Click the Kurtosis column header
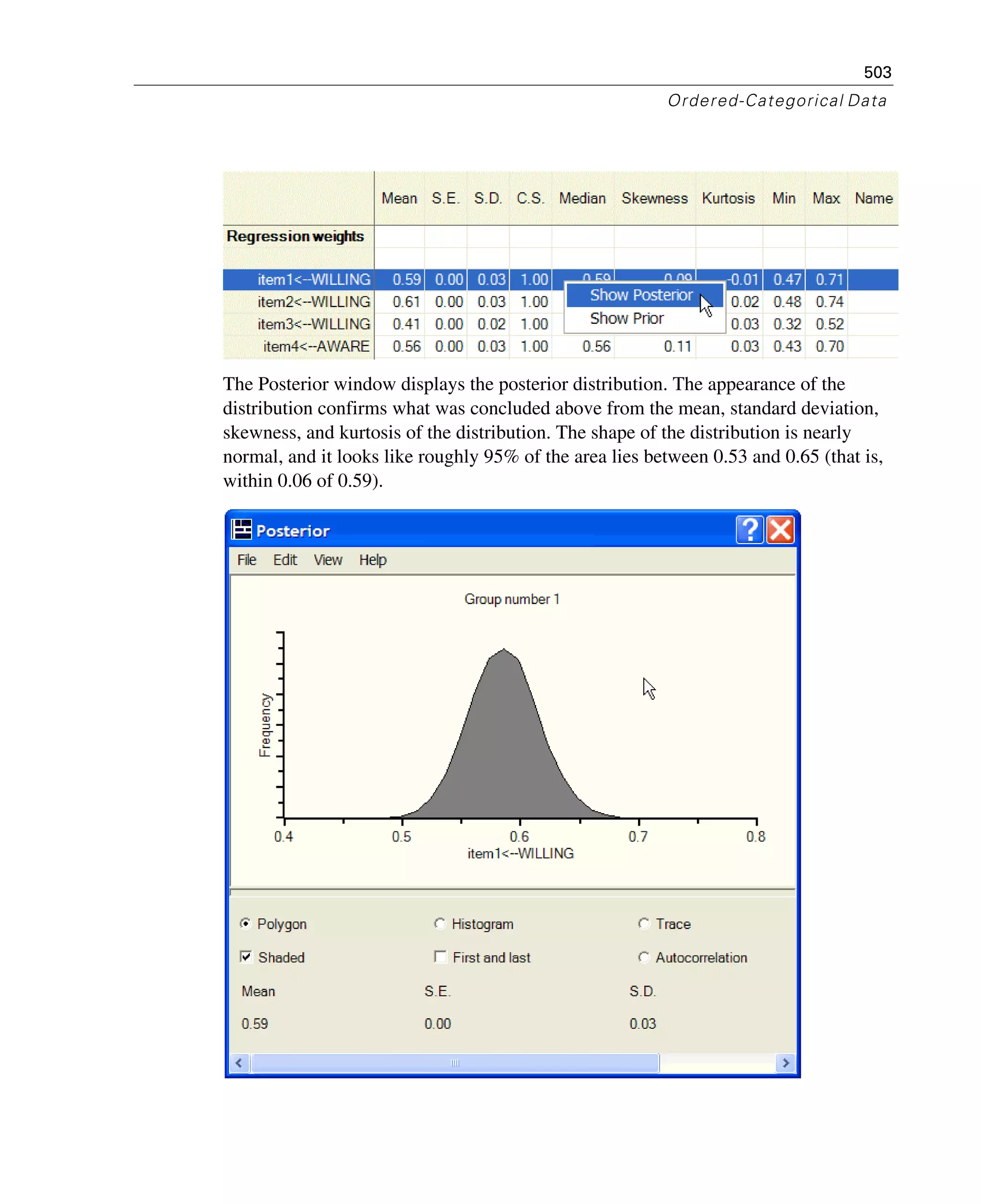Image resolution: width=981 pixels, height=1204 pixels. 729,198
